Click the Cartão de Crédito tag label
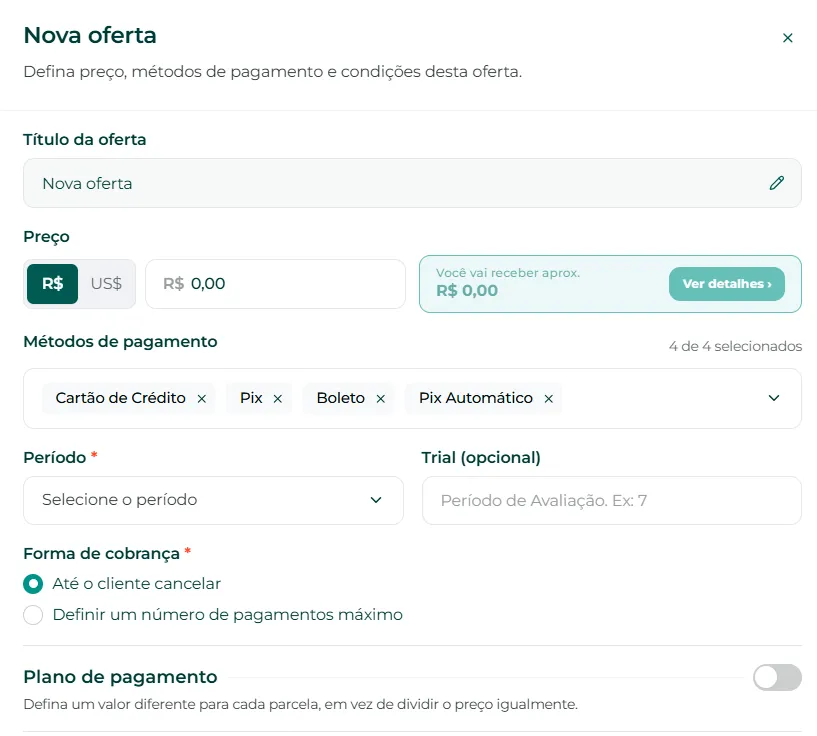The height and width of the screenshot is (736, 817). click(x=120, y=398)
